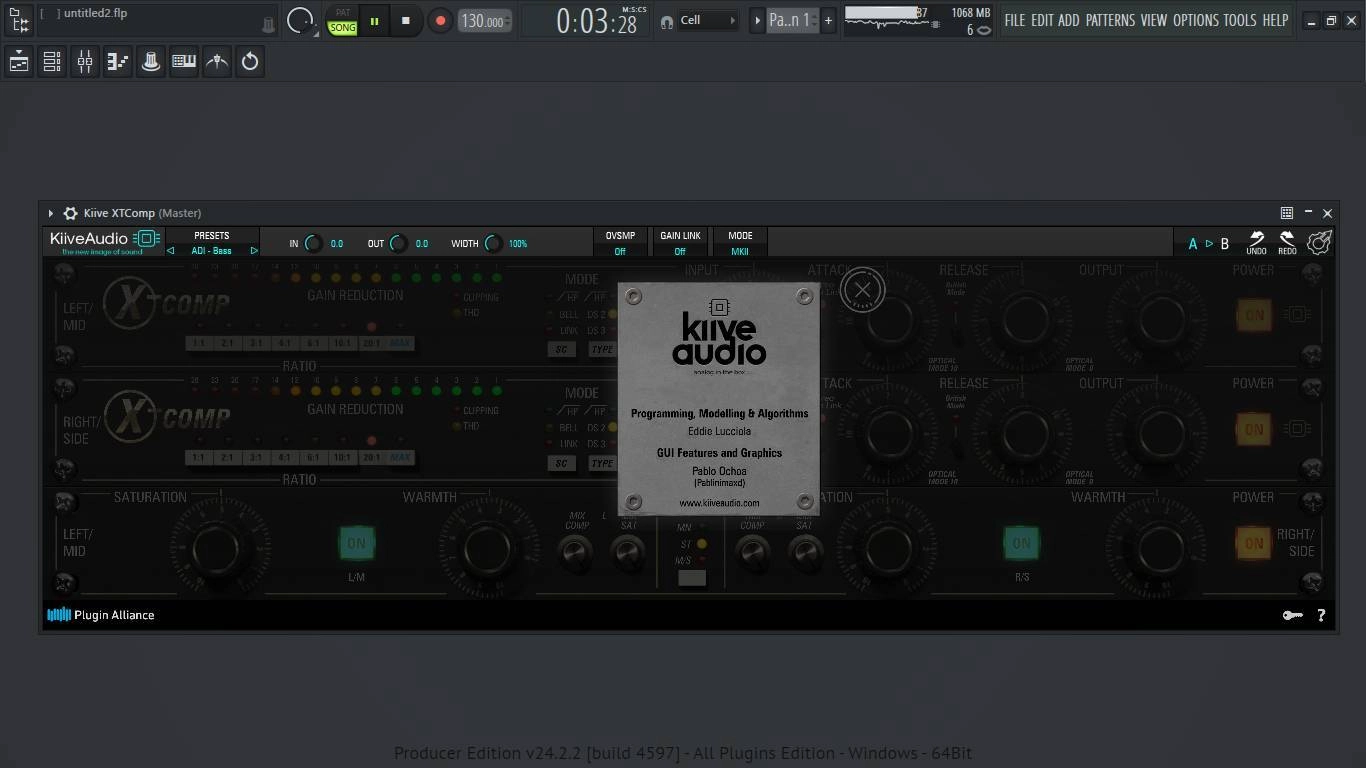Screen dimensions: 1366x768
Task: Click the Redo arrow in XTComp
Action: coord(1287,243)
